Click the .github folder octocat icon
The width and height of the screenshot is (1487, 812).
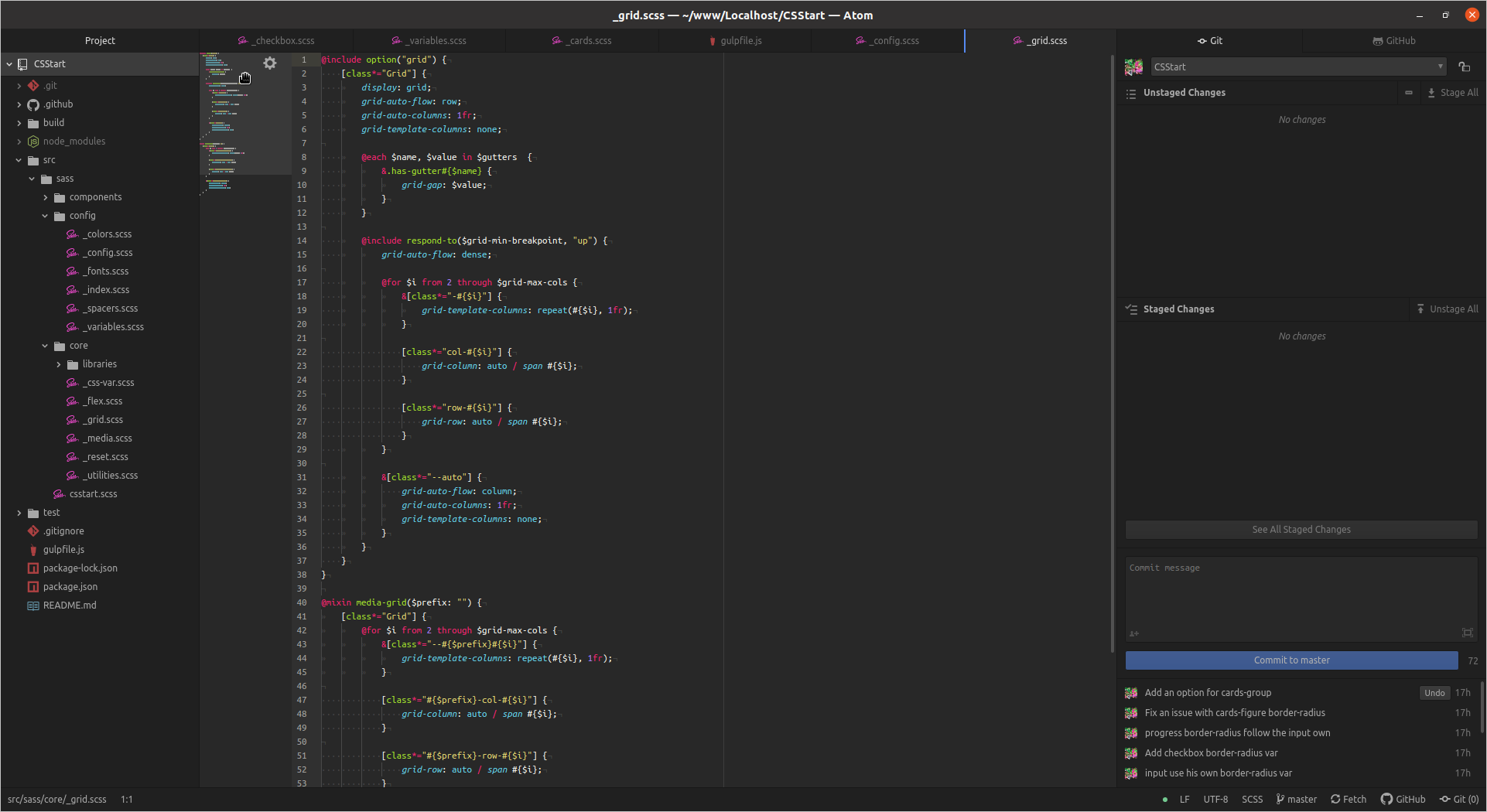[33, 104]
